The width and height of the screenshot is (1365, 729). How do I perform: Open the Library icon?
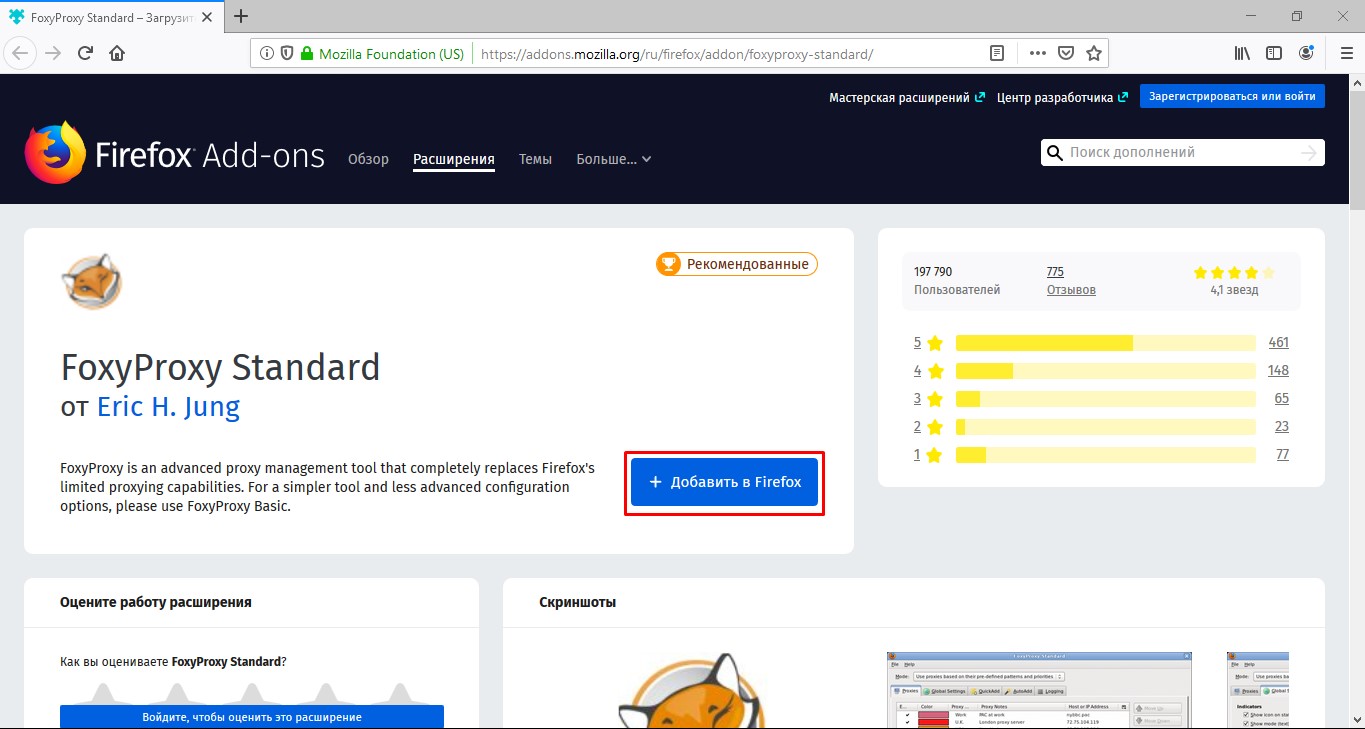(1242, 53)
